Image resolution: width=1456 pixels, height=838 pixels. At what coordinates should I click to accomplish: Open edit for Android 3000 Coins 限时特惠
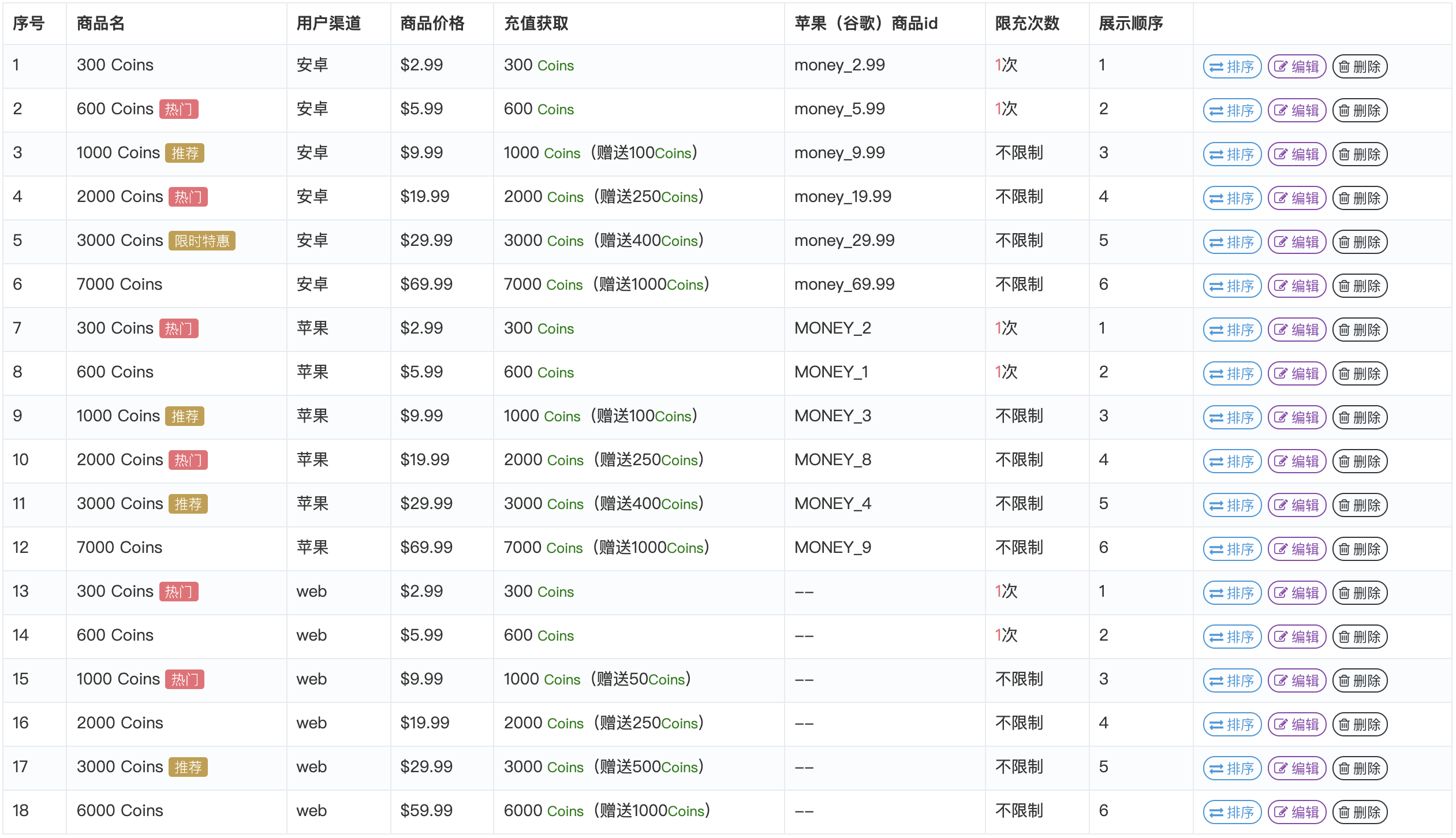point(1296,242)
